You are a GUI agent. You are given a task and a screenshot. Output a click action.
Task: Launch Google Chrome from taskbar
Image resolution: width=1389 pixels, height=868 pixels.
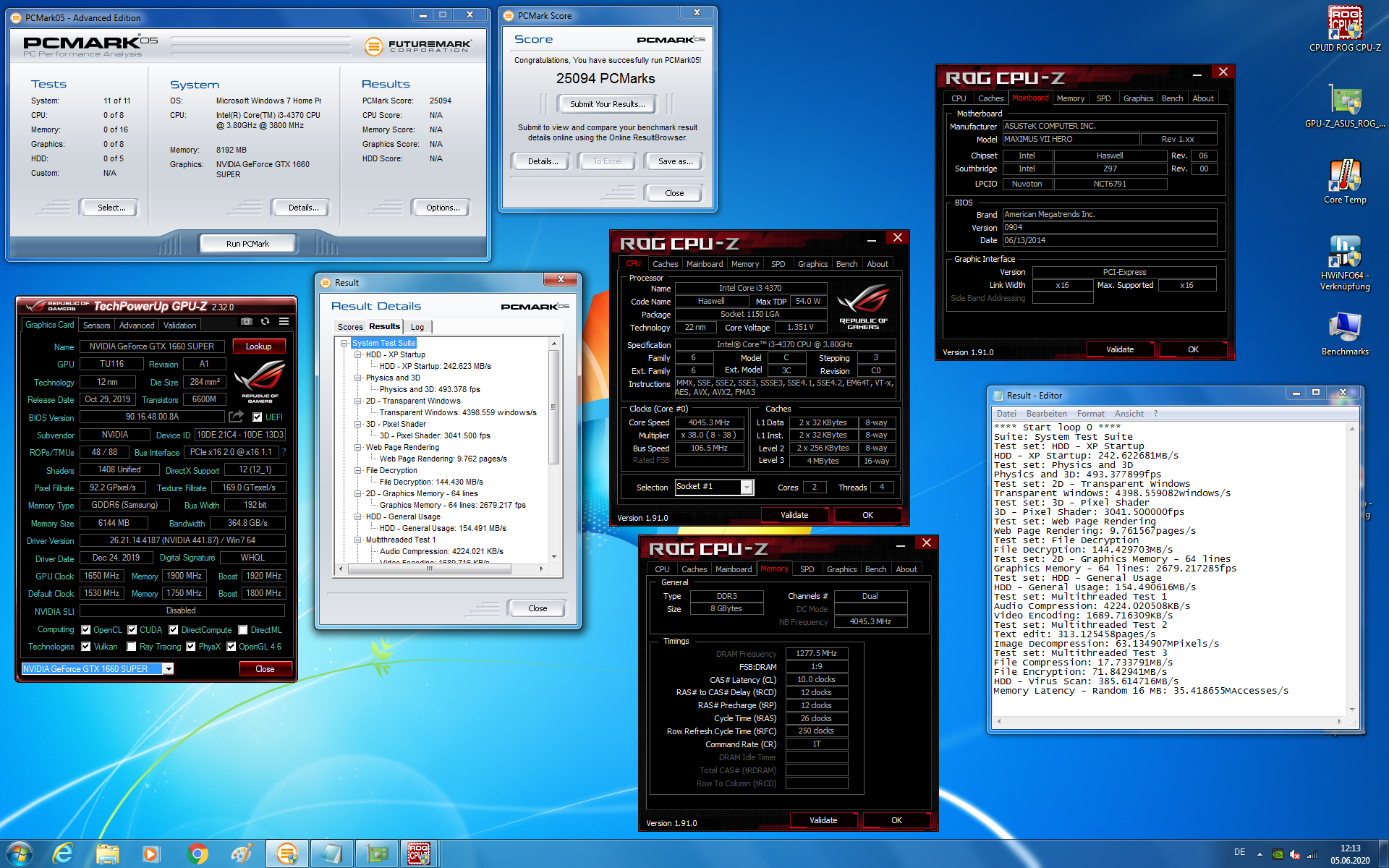pos(197,854)
